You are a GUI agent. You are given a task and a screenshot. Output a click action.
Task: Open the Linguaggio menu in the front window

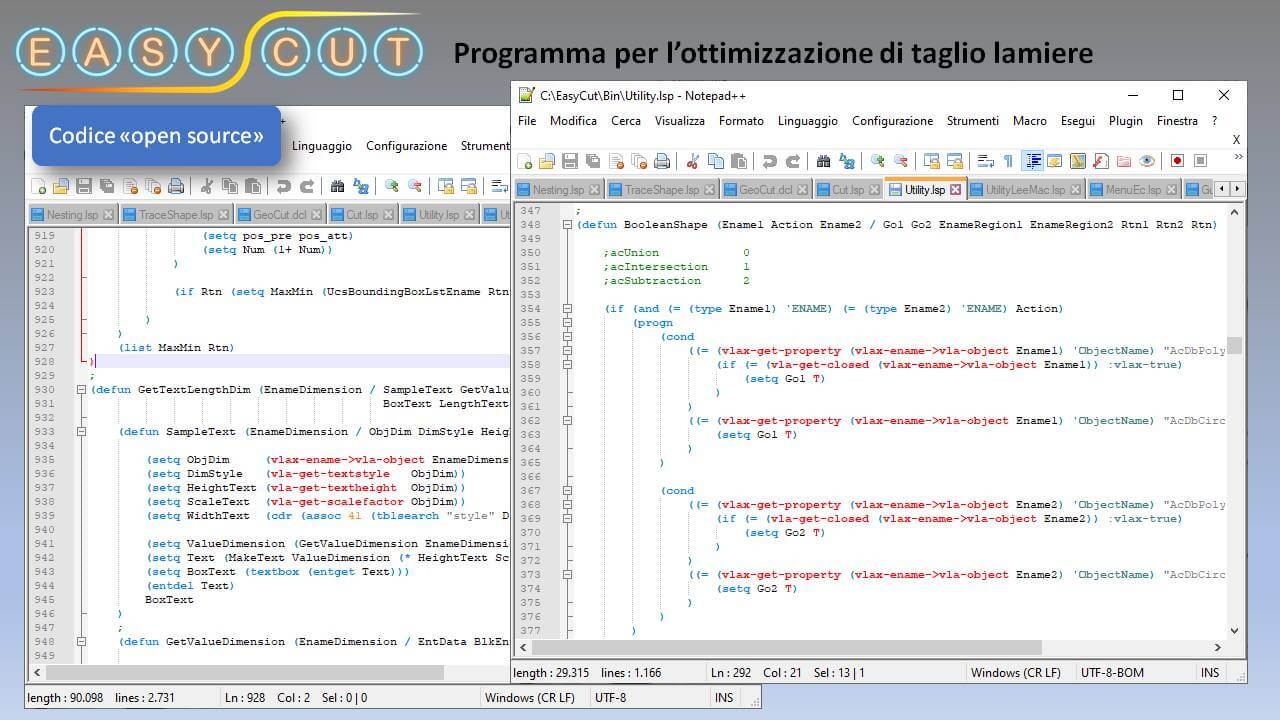click(x=808, y=121)
